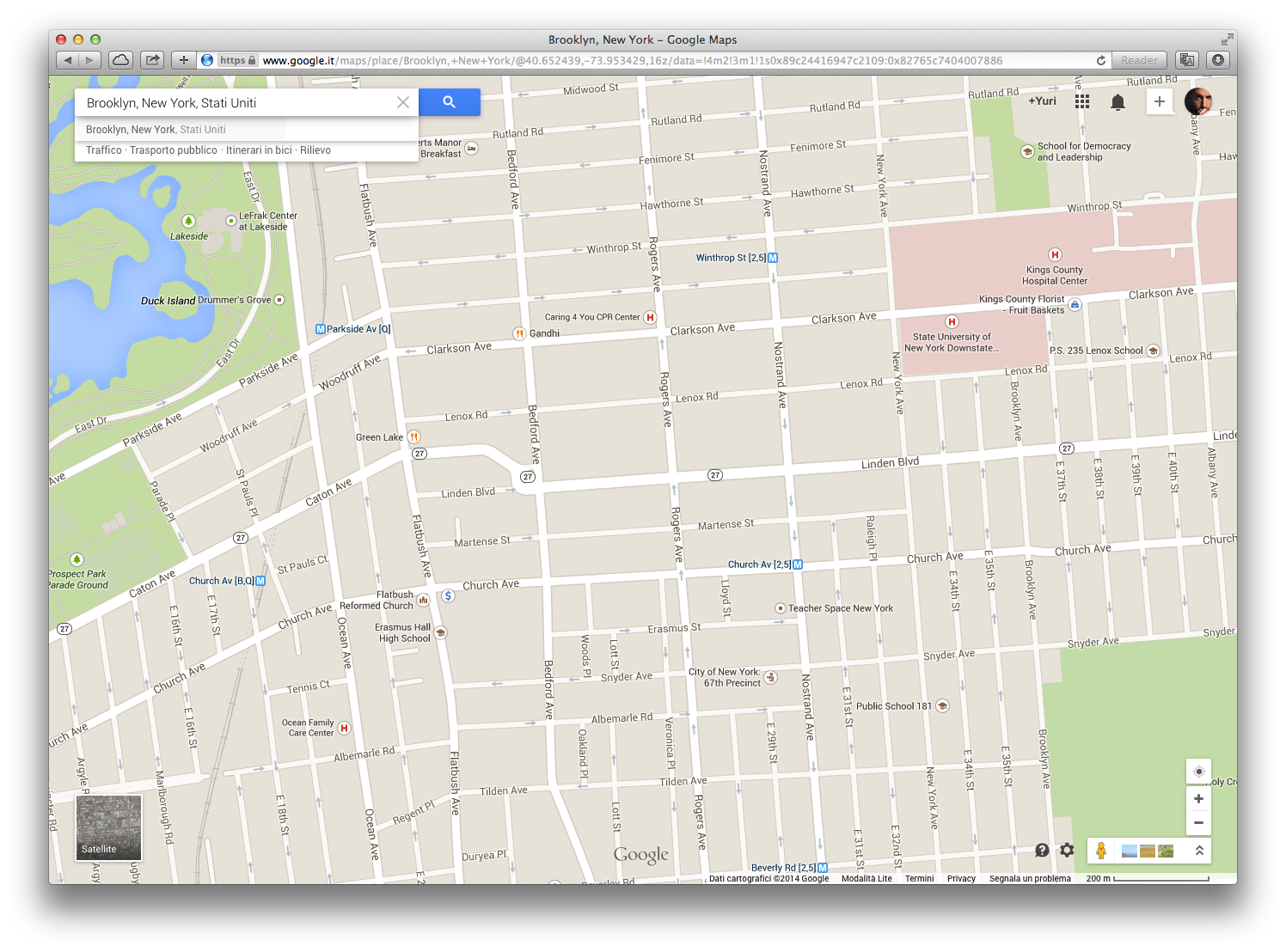Viewport: 1286px width, 952px height.
Task: Click the Street View pegman
Action: tap(1100, 851)
